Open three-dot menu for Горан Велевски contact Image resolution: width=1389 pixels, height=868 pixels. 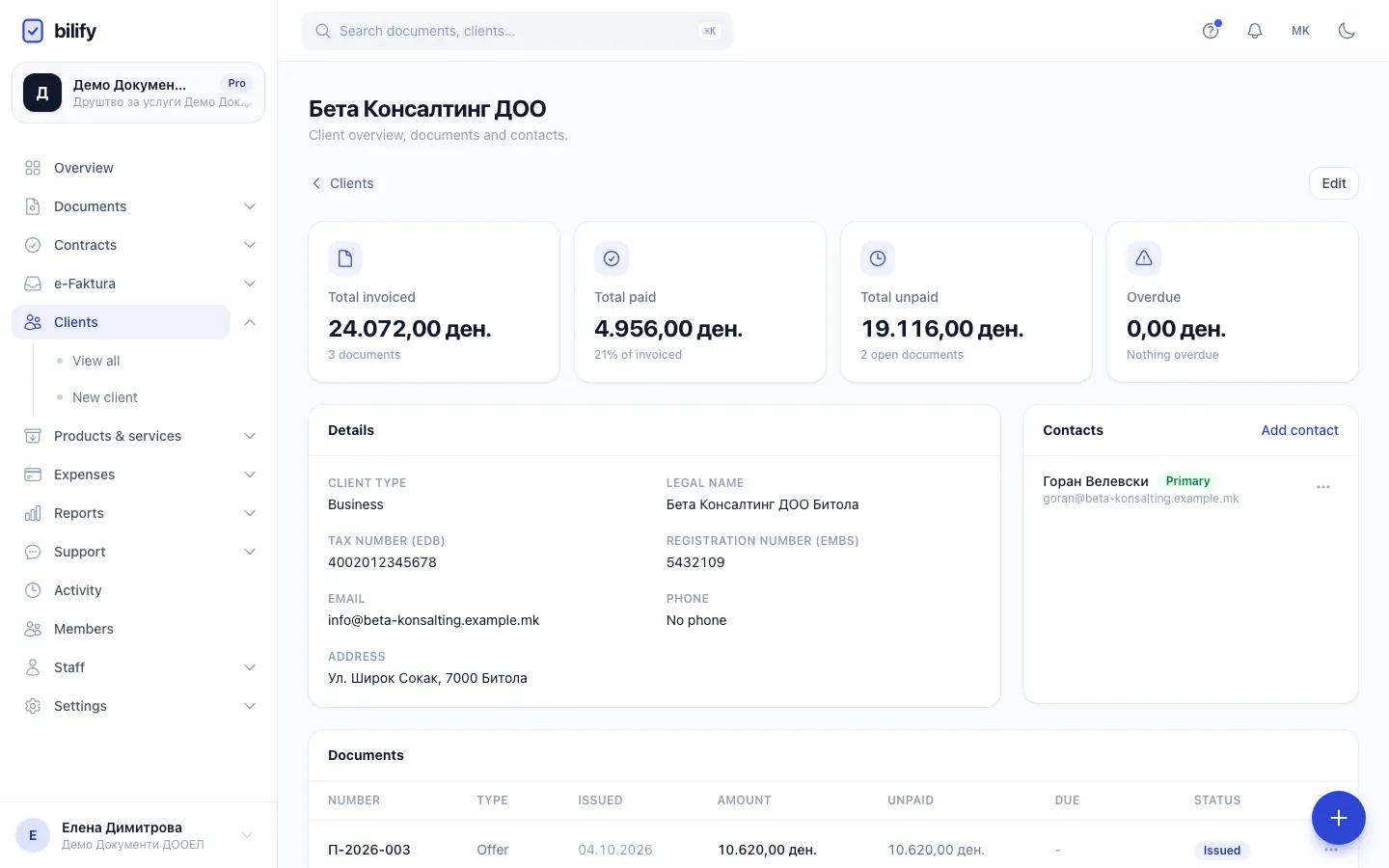[1322, 487]
